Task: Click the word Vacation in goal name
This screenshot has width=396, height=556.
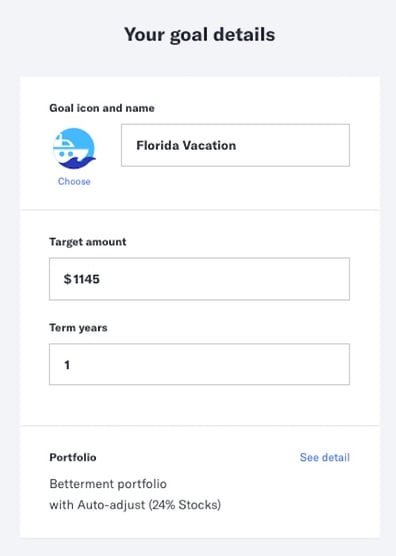Action: 209,145
